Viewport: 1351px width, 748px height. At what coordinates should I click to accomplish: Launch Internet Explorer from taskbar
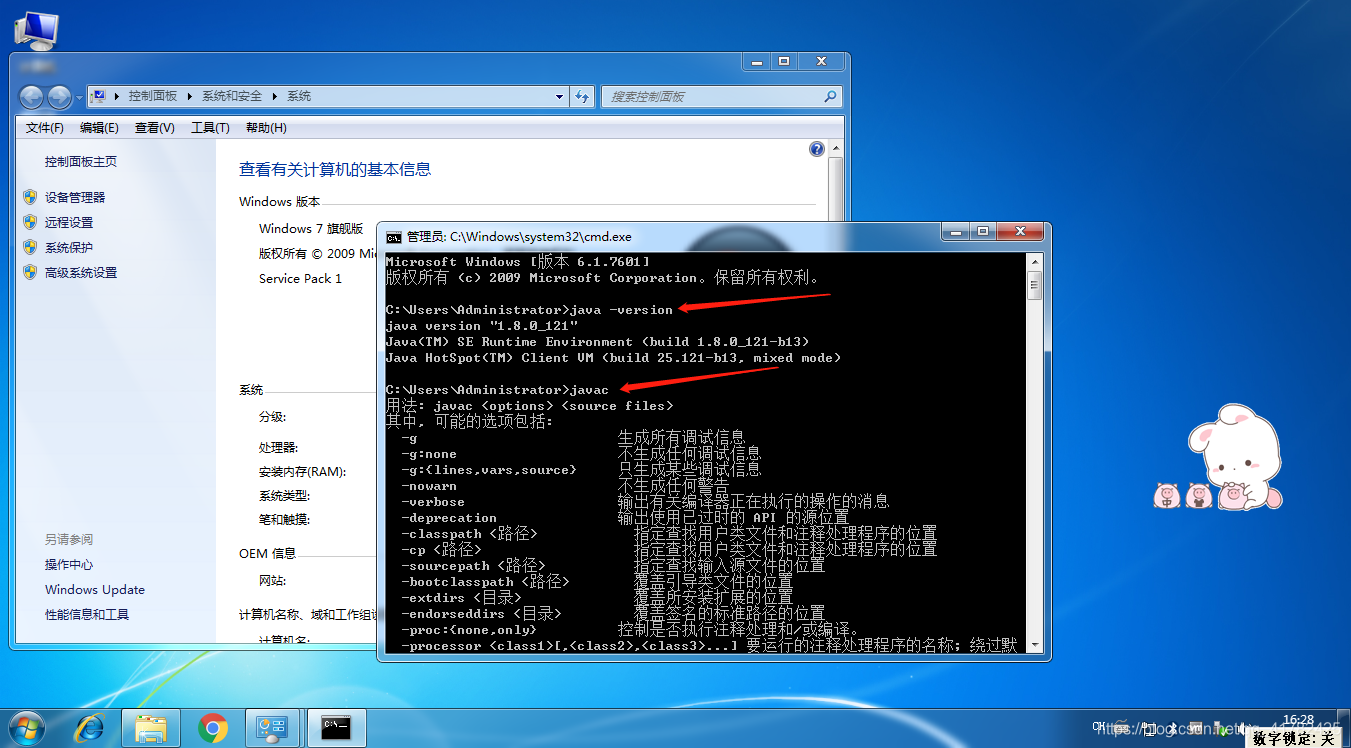(x=89, y=729)
